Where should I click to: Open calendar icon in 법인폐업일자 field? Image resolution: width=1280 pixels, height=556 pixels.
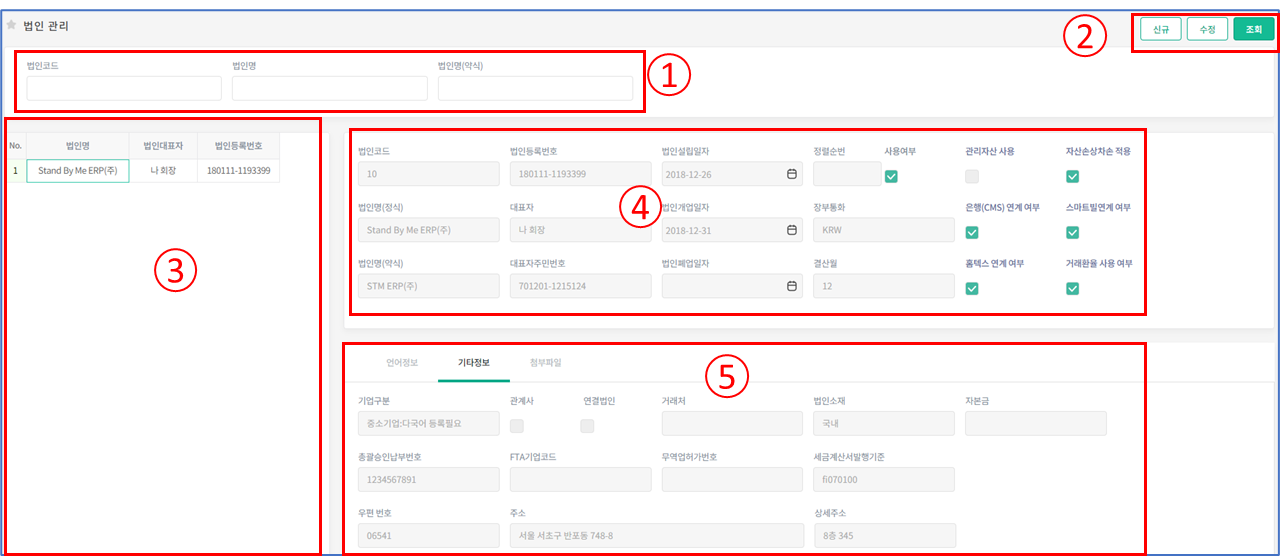792,286
